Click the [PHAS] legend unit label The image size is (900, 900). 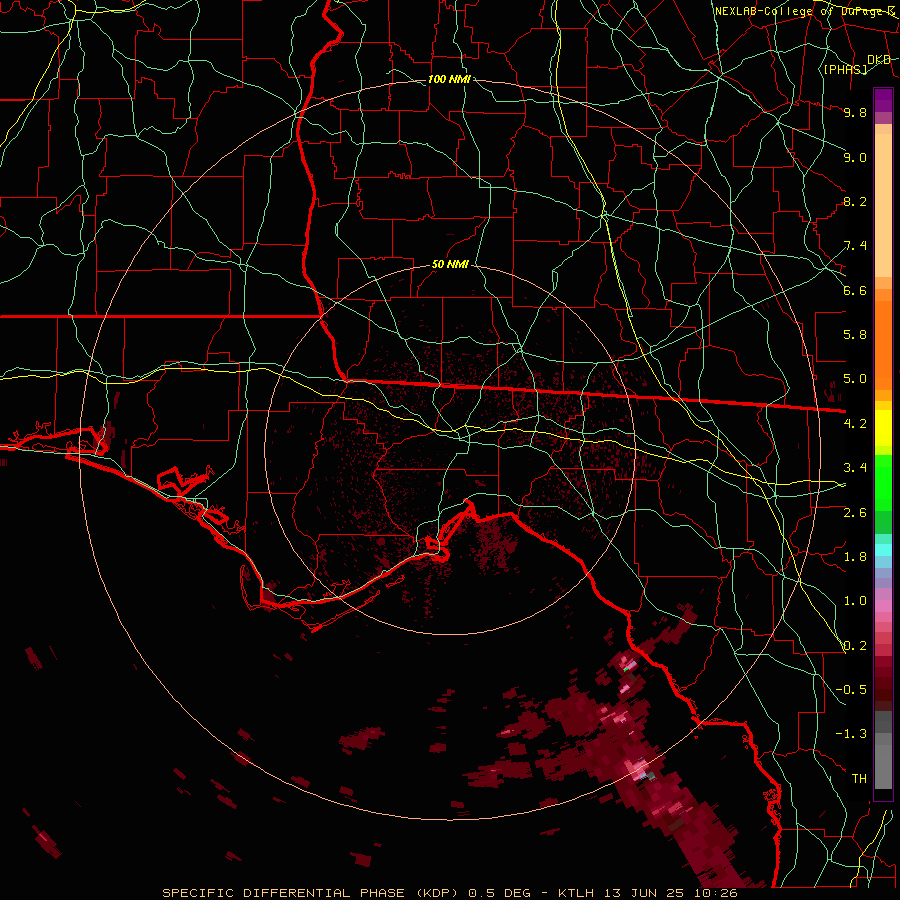tap(845, 69)
